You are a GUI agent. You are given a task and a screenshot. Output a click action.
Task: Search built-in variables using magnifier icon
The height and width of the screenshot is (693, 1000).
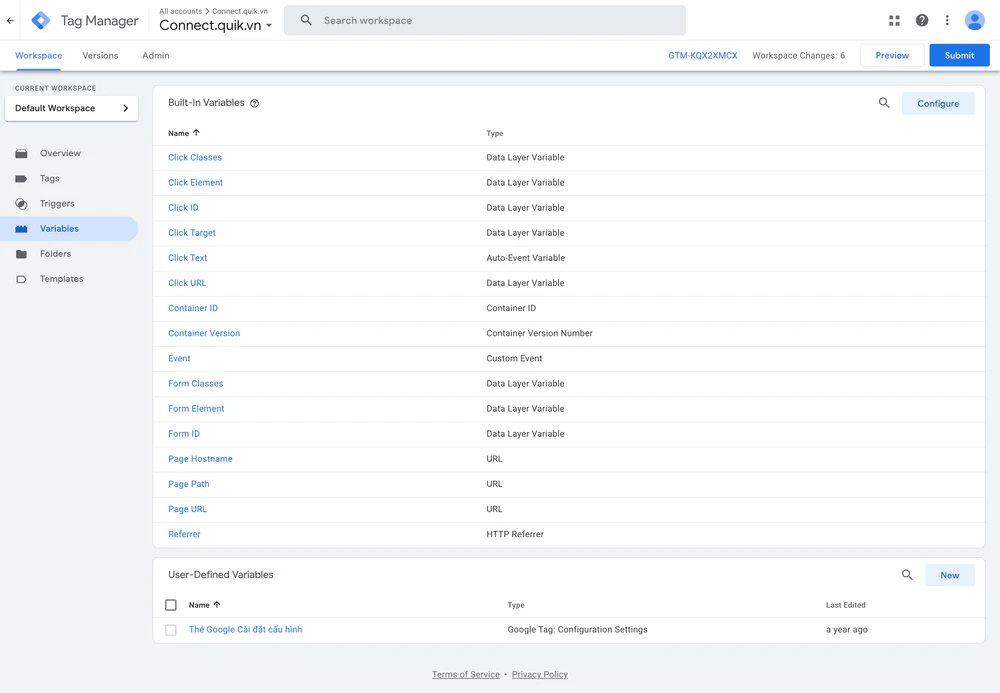tap(884, 103)
